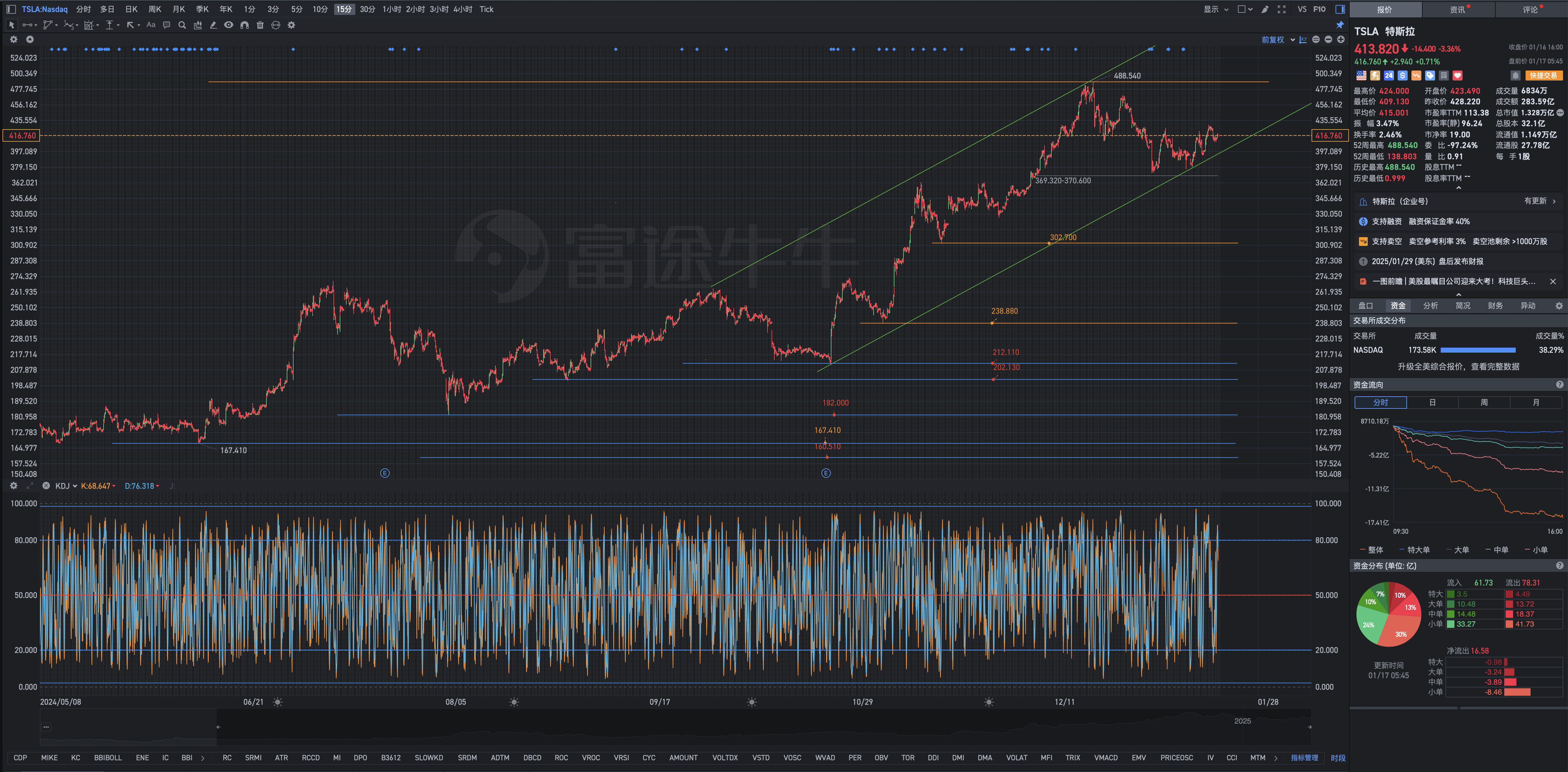This screenshot has width=1568, height=772.
Task: Pin the drawing toolbar
Action: coord(1339,25)
